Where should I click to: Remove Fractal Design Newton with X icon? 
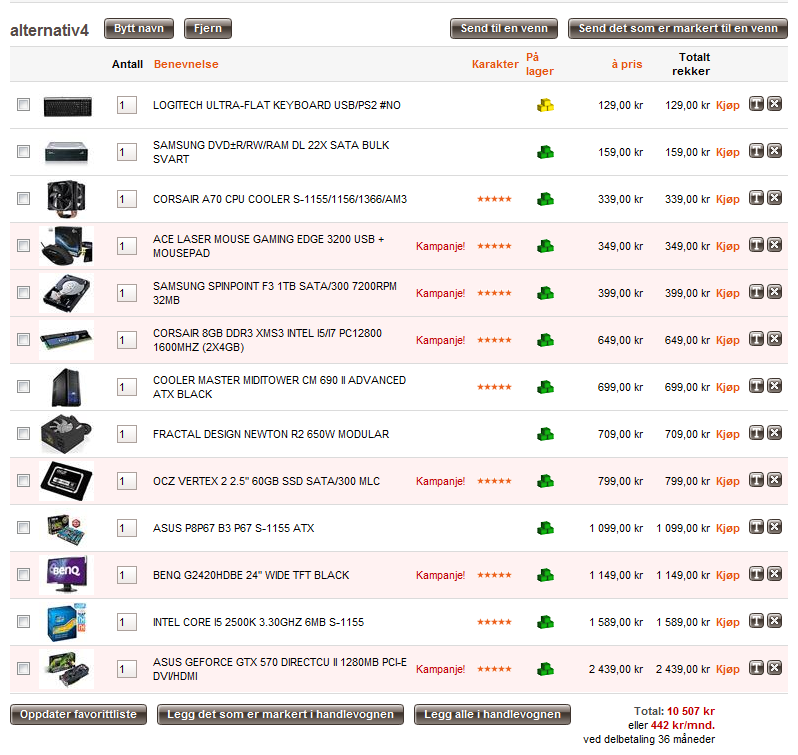pos(775,433)
